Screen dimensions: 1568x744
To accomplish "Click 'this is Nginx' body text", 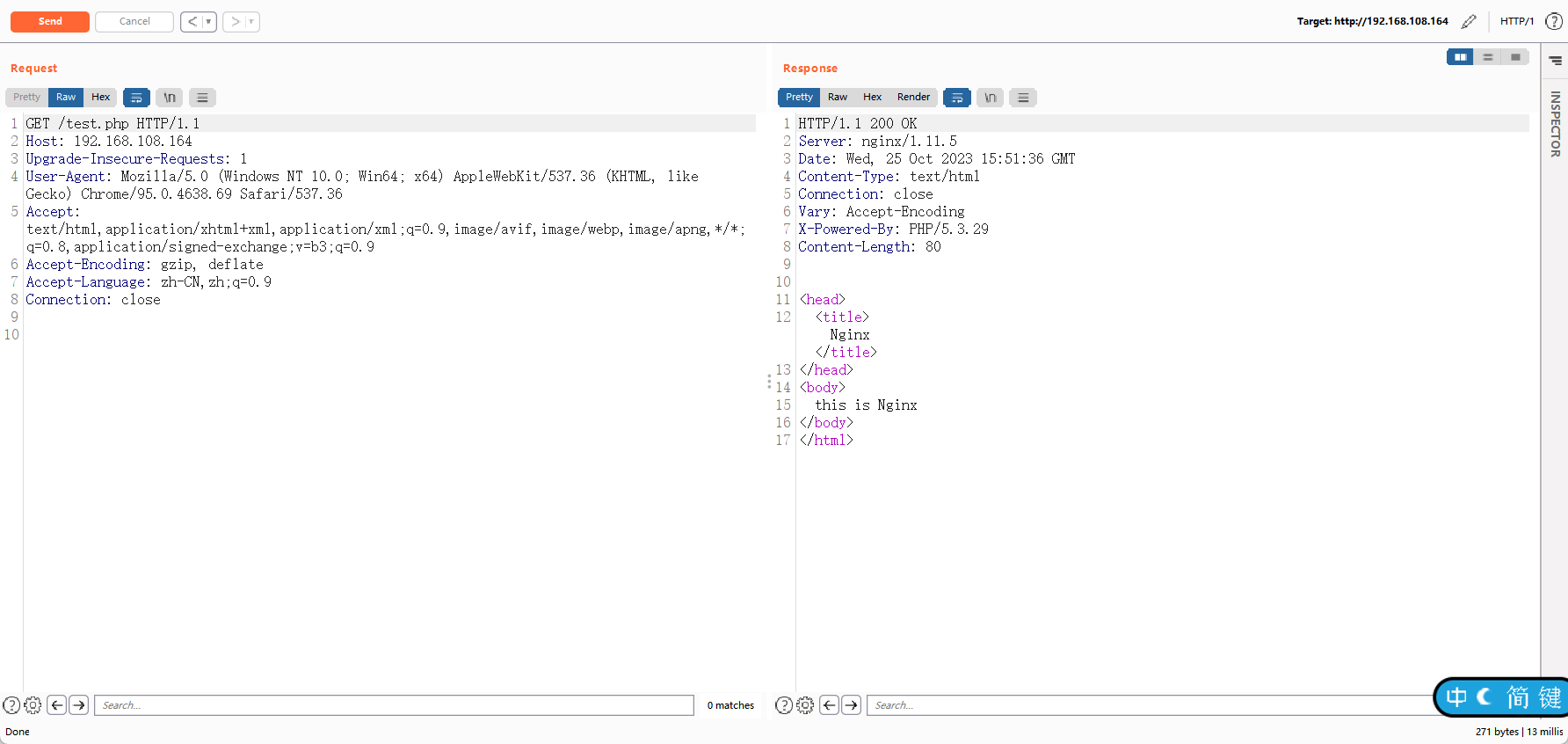I will [866, 405].
